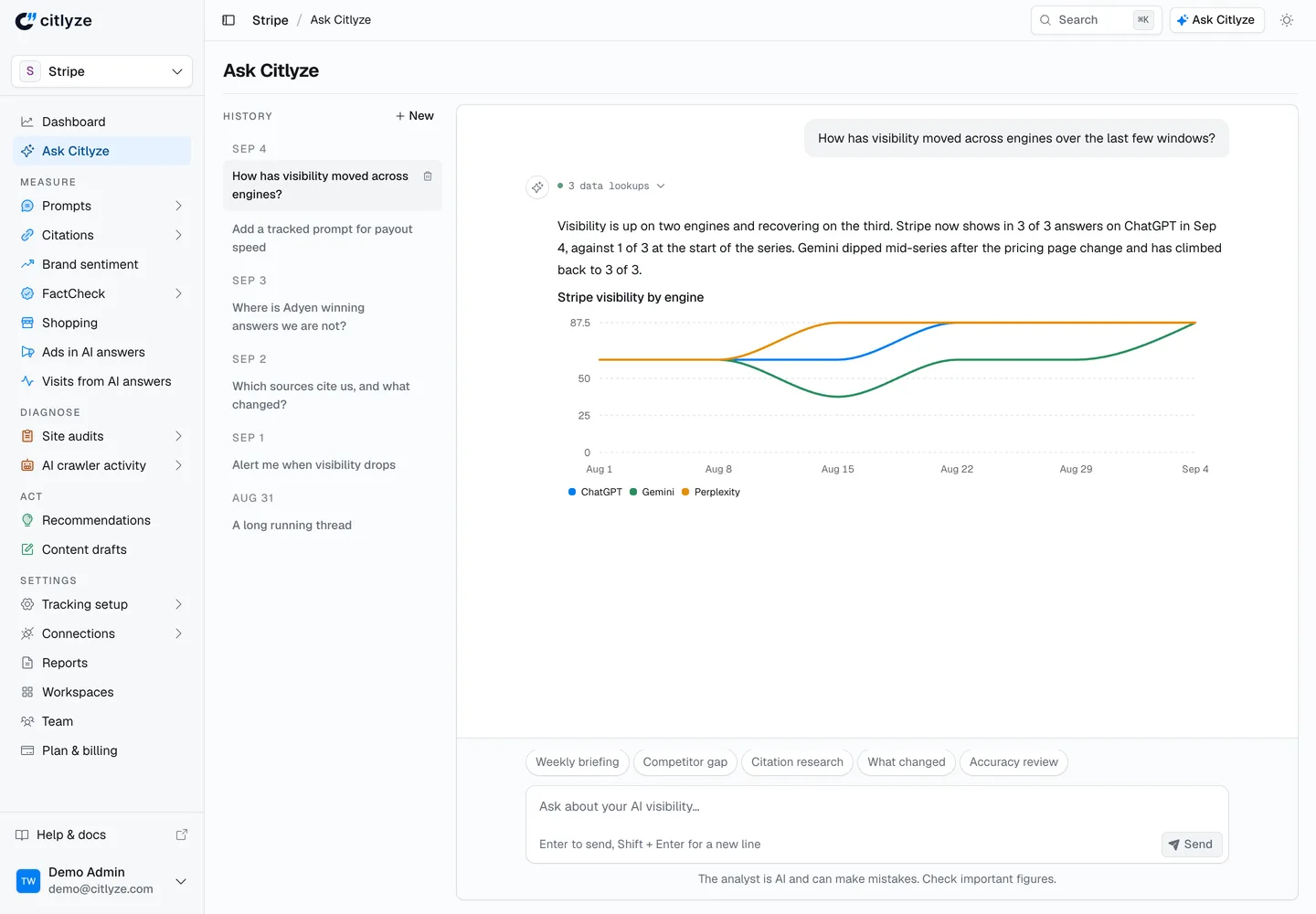1316x914 pixels.
Task: Choose the Weekly briefing suggestion
Action: tap(578, 762)
